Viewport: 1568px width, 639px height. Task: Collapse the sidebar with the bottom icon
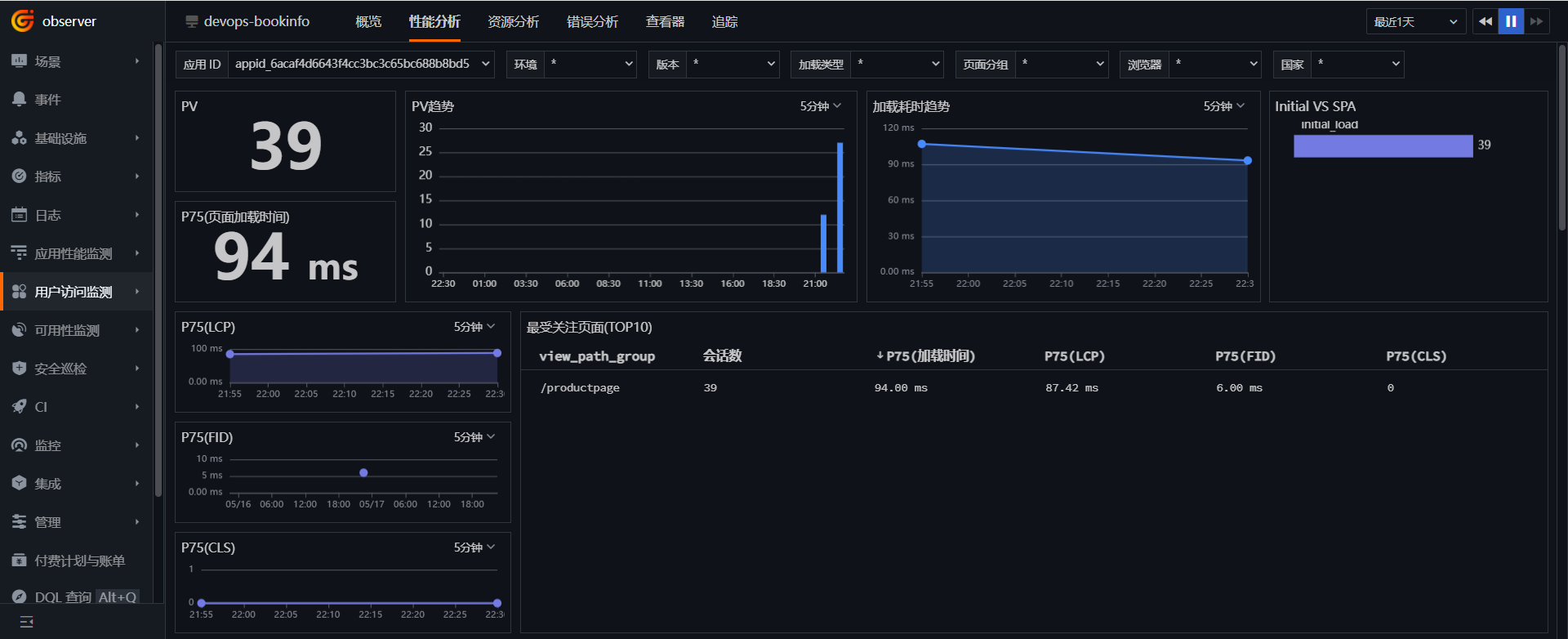26,622
